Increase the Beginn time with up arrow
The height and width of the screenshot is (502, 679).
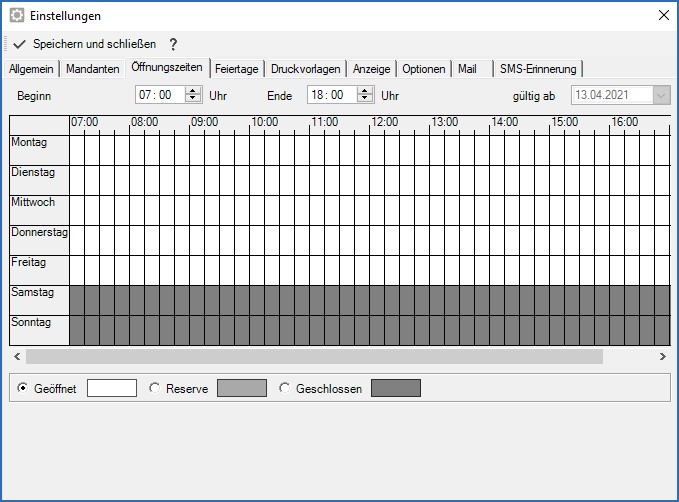pos(195,92)
